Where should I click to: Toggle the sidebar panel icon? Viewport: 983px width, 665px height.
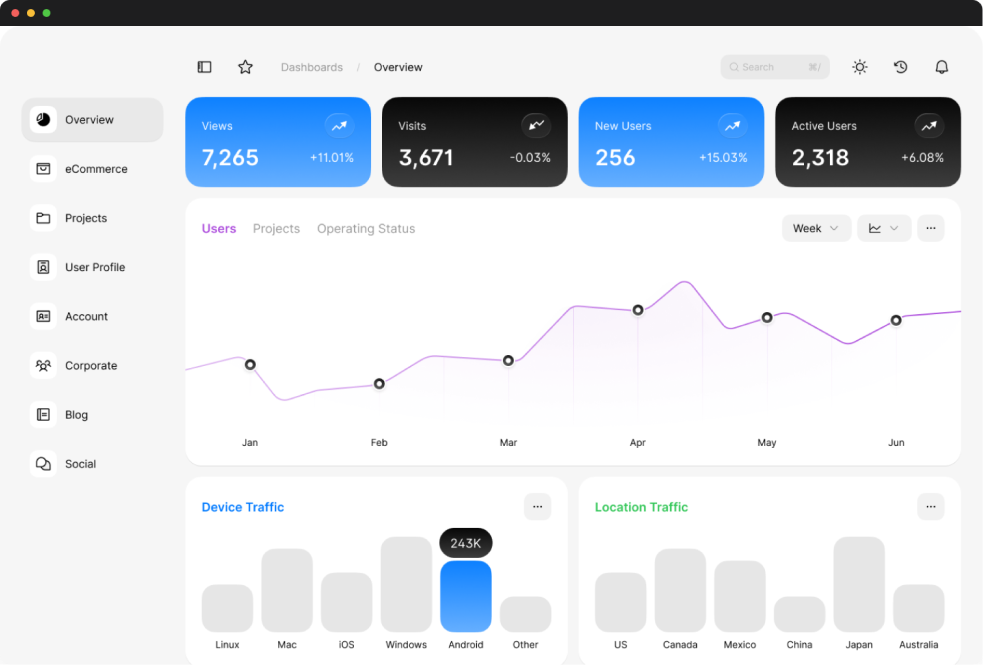[x=204, y=67]
